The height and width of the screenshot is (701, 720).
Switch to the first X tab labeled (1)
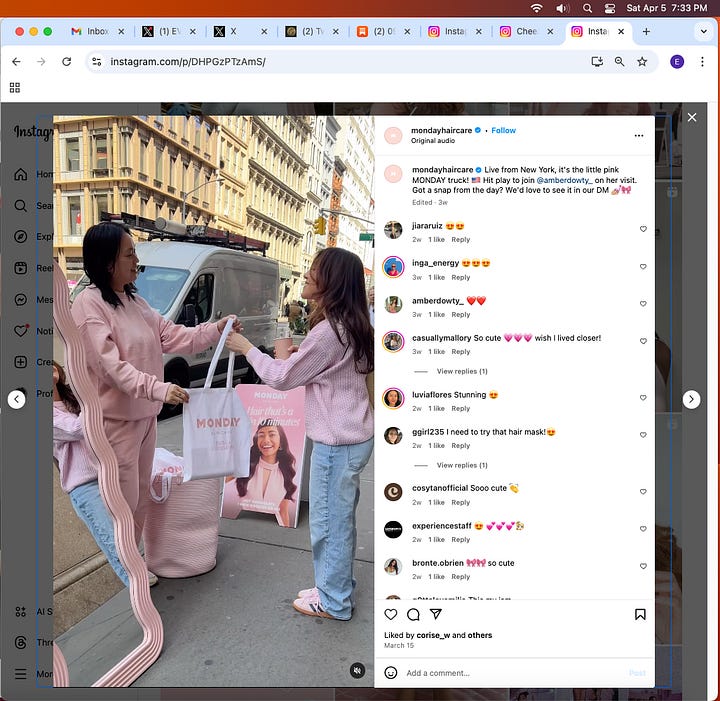169,31
